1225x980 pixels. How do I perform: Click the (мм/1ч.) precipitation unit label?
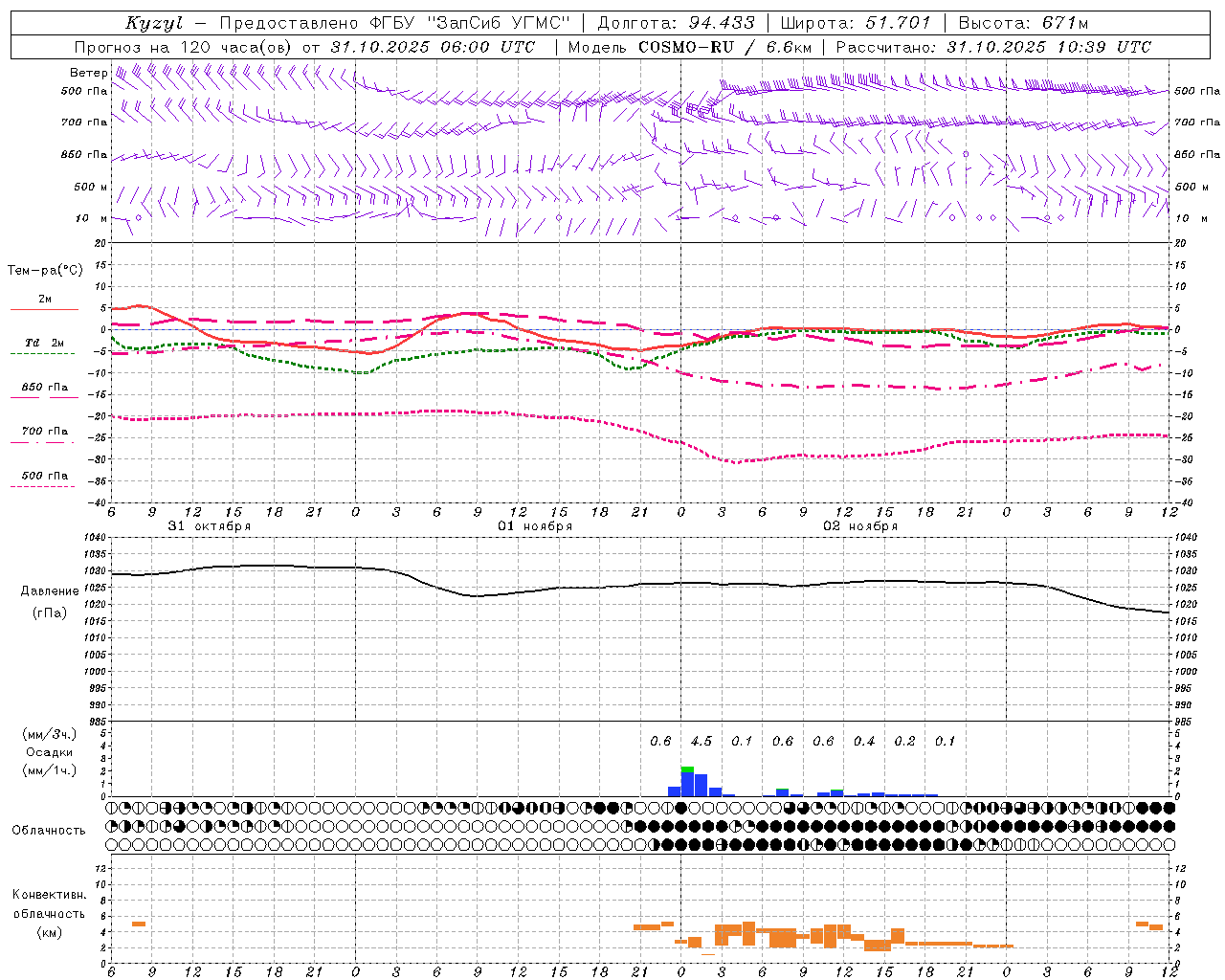click(50, 770)
